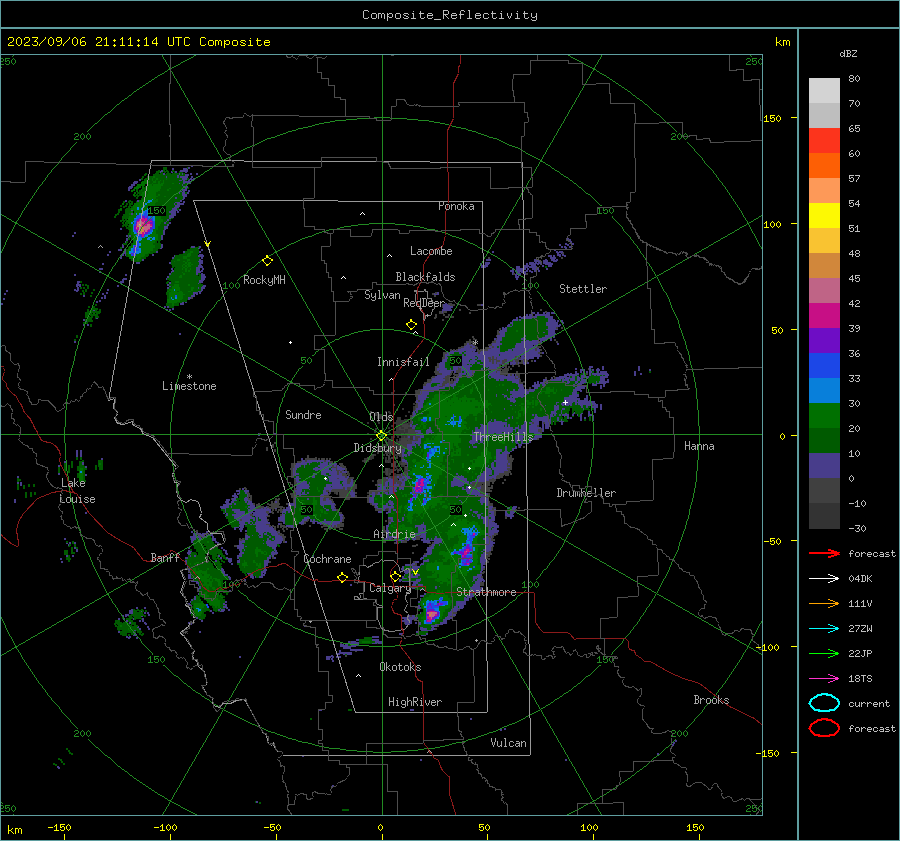Select the bright green 20-30 dBZ swatch

click(824, 416)
